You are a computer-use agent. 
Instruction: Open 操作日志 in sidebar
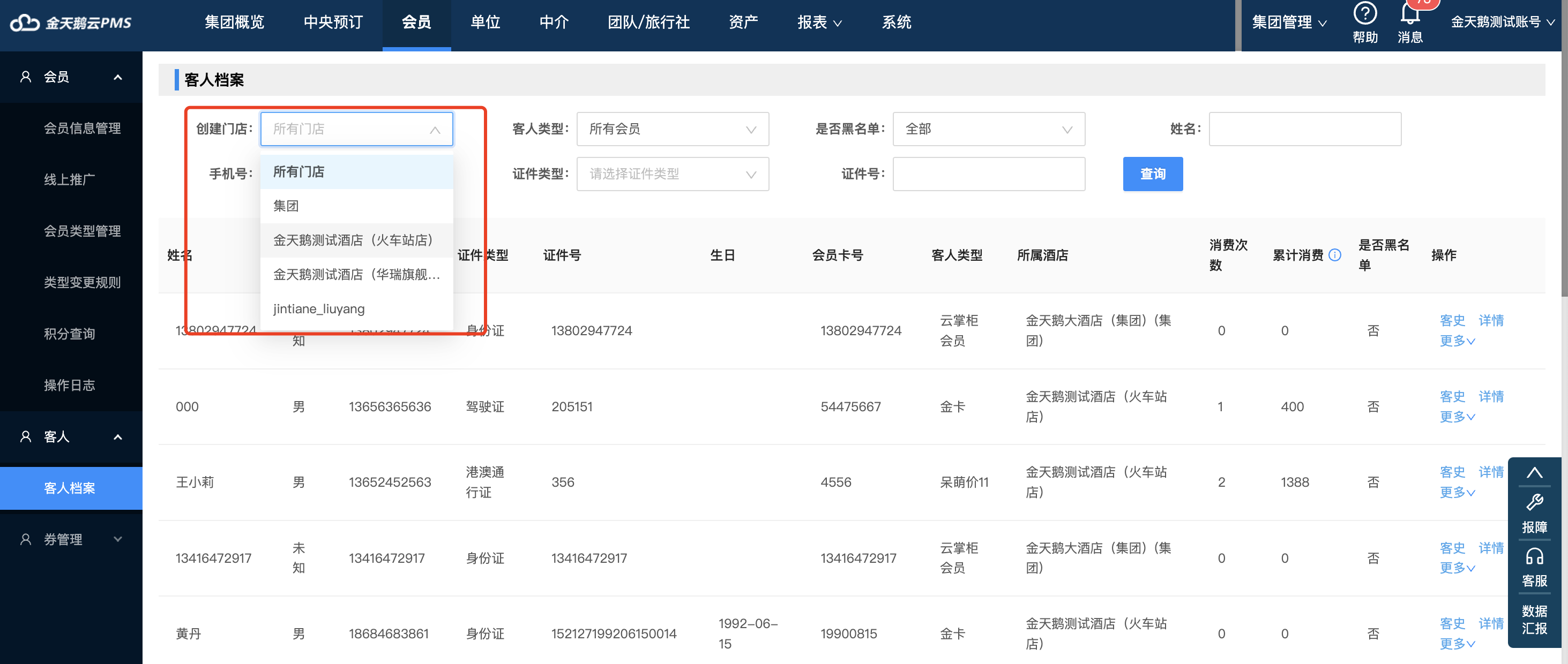pos(69,385)
